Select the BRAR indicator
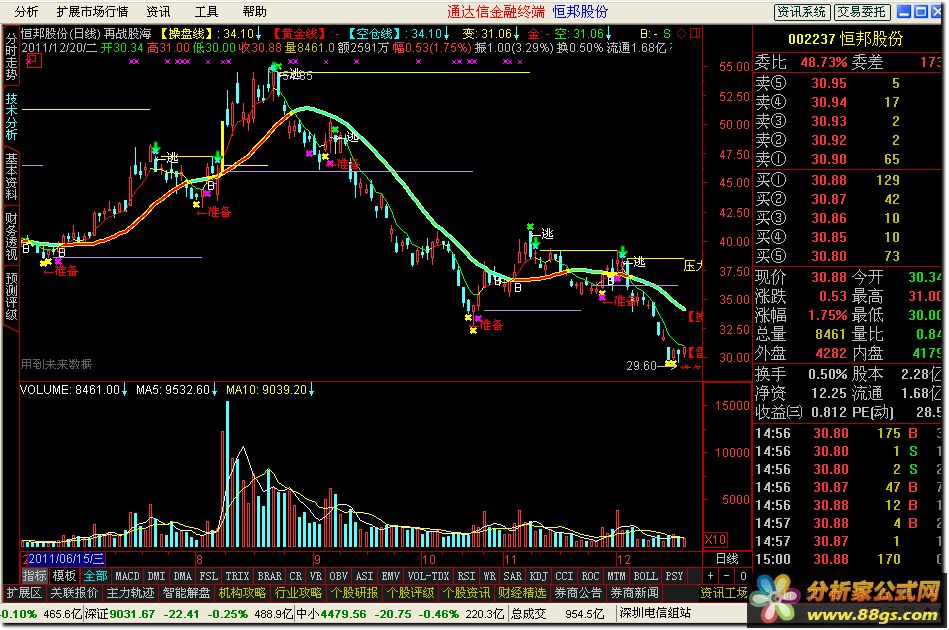Viewport: 949px width, 630px height. tap(269, 576)
